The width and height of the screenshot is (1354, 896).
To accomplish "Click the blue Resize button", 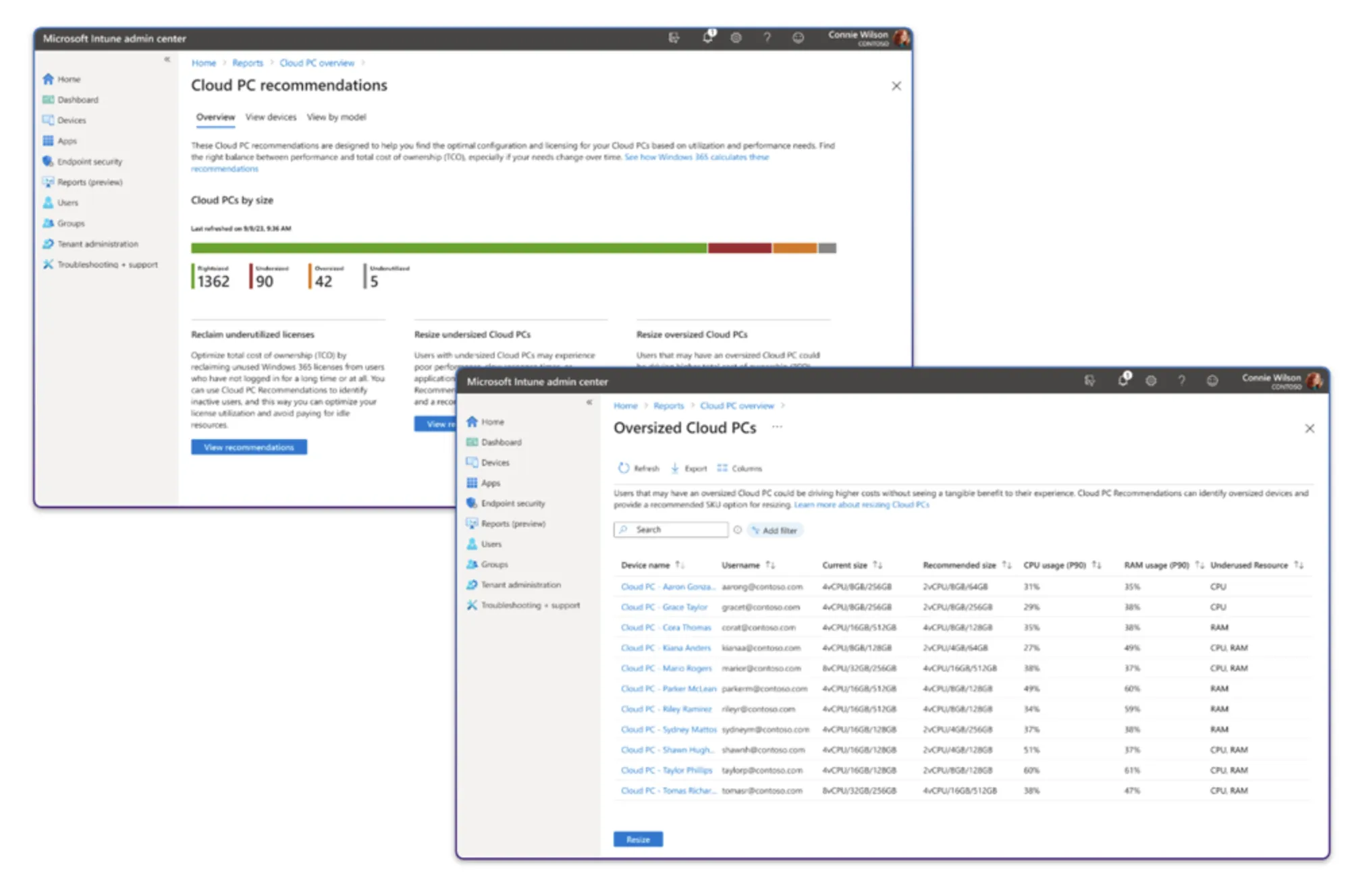I will coord(638,839).
